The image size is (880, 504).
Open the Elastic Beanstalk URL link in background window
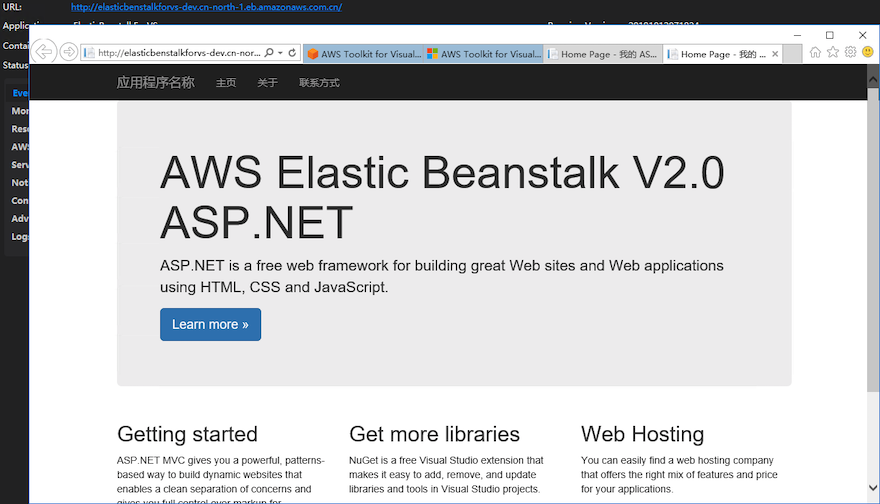[206, 7]
